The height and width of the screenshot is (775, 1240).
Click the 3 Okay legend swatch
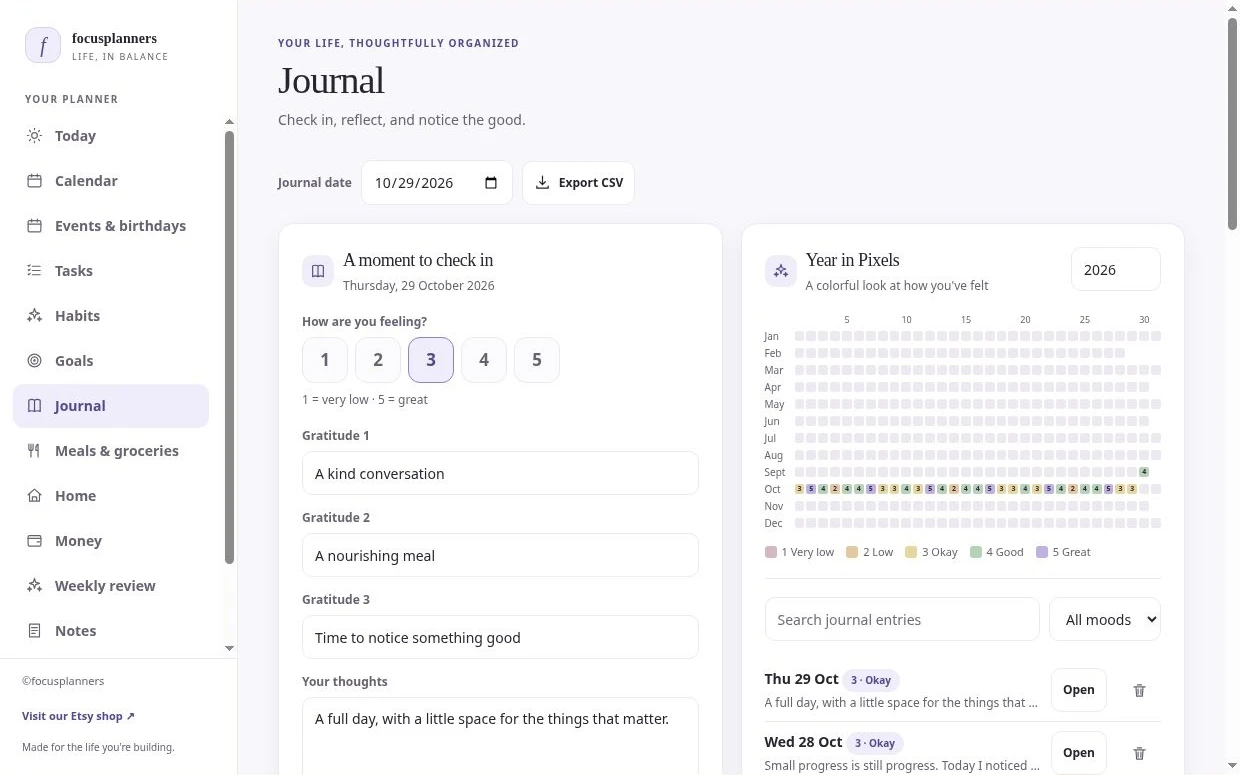pos(911,552)
